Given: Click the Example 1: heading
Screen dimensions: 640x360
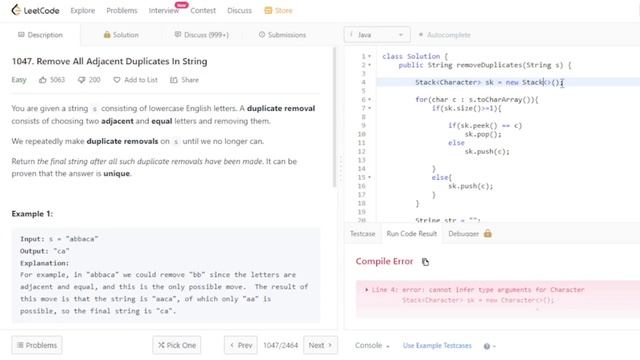Looking at the screenshot, I should tap(32, 214).
